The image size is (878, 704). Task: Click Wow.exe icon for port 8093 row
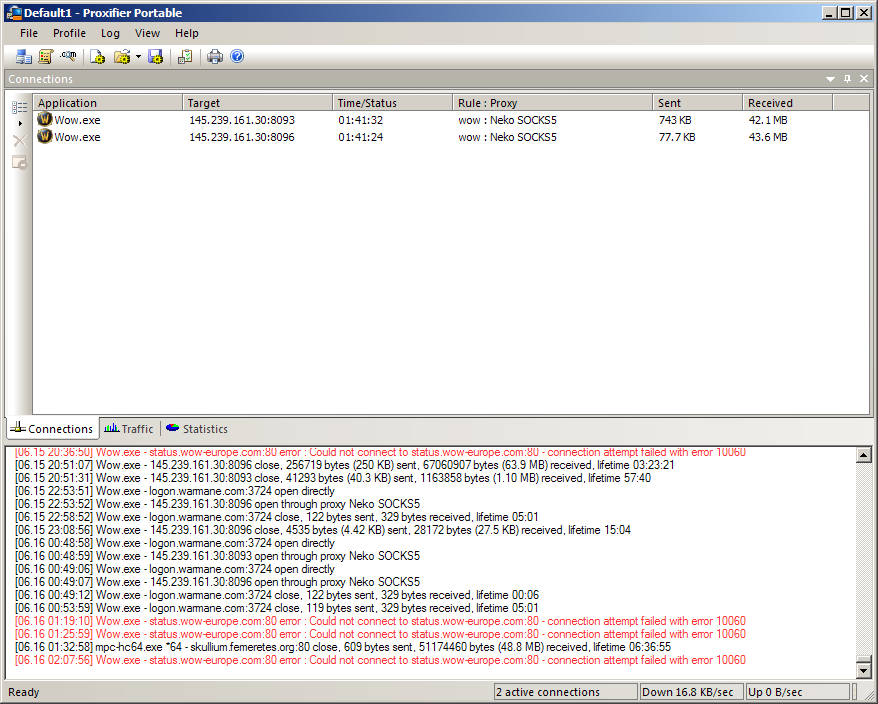(45, 119)
